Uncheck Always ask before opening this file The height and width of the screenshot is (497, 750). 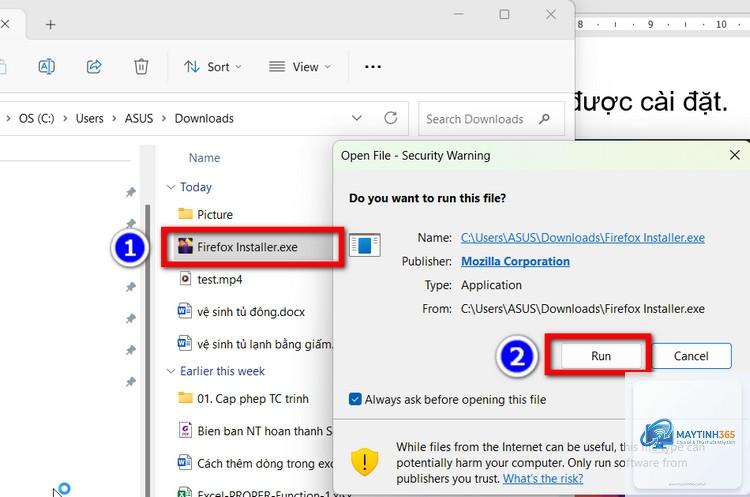[355, 399]
